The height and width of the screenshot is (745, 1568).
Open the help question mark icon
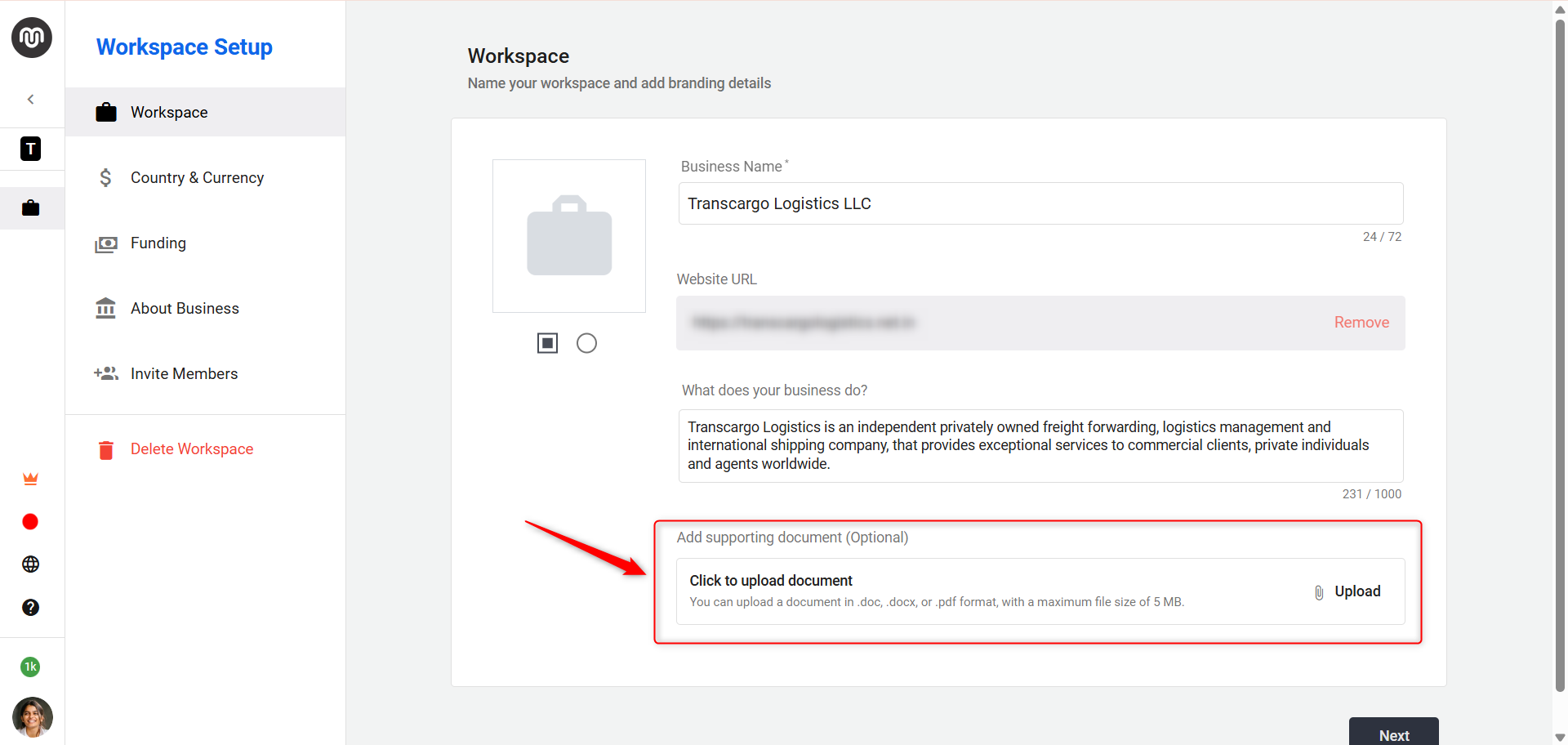point(31,608)
